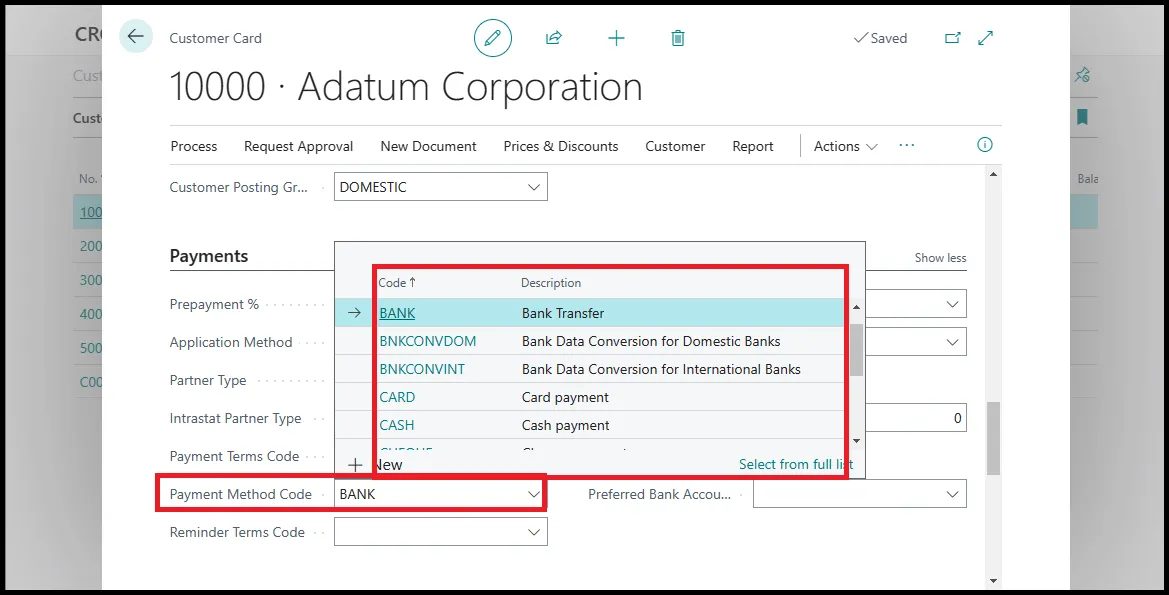The image size is (1169, 595).
Task: Click the Customer Card caption
Action: [x=215, y=38]
